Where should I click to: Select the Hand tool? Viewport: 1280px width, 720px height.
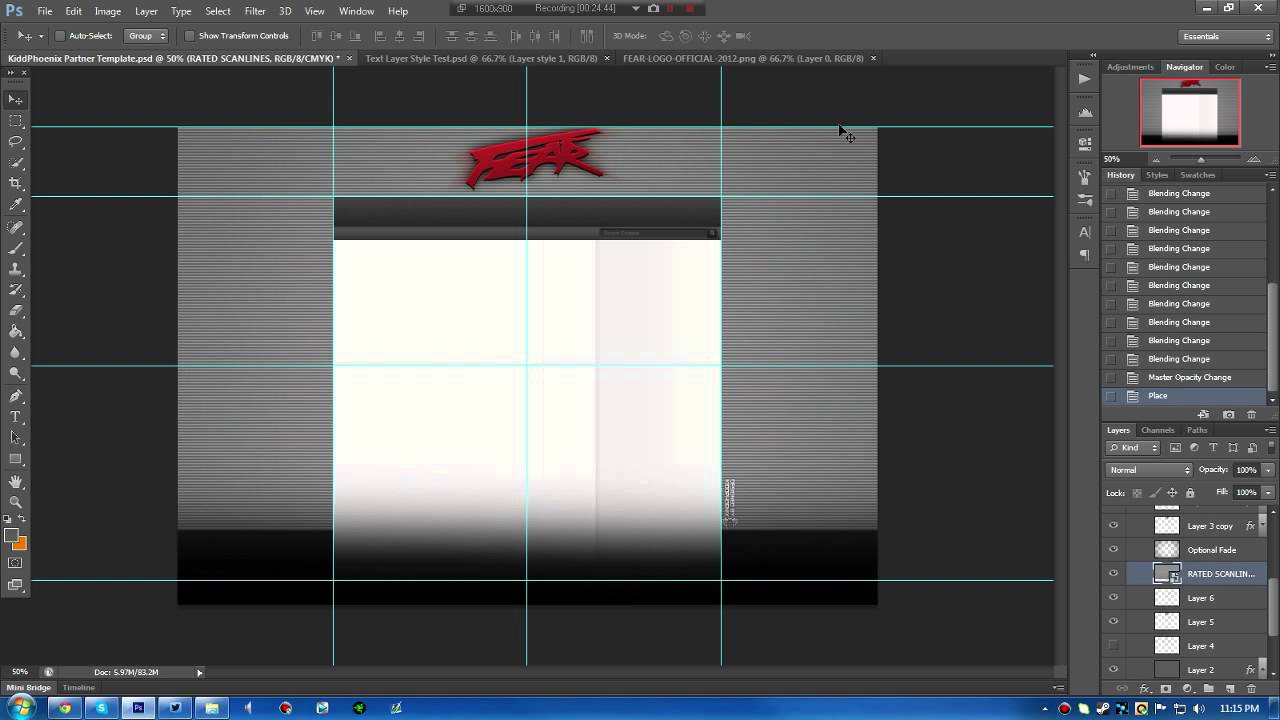(x=16, y=482)
